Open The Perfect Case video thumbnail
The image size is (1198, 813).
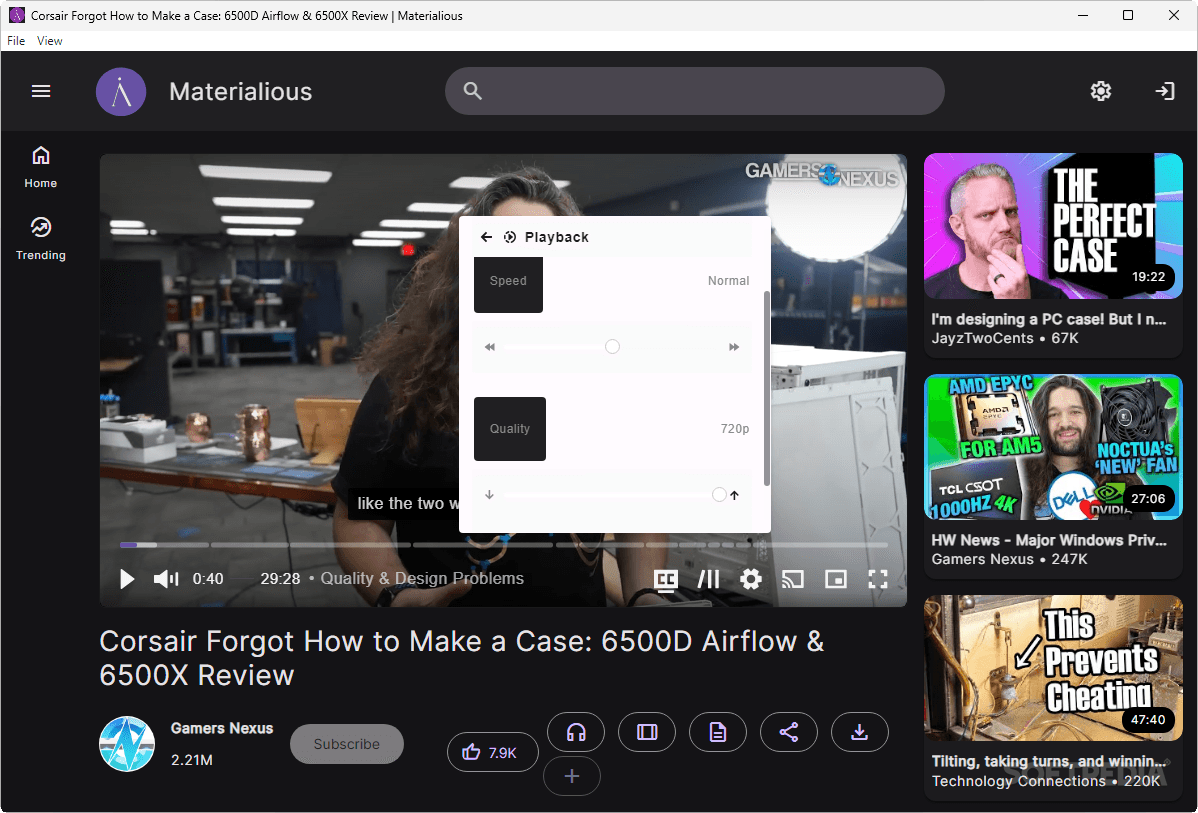point(1053,226)
